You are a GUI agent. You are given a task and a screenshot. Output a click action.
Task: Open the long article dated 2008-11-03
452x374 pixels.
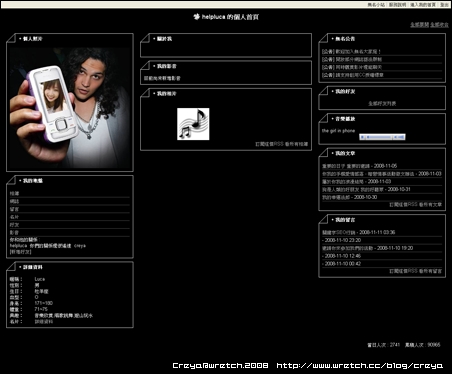tap(382, 174)
